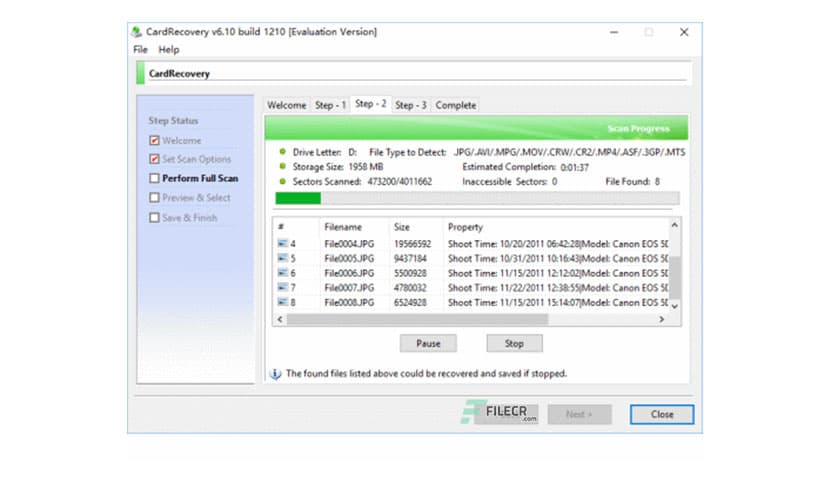This screenshot has width=836, height=484.
Task: Click the info icon beside the recovery note
Action: pos(275,374)
